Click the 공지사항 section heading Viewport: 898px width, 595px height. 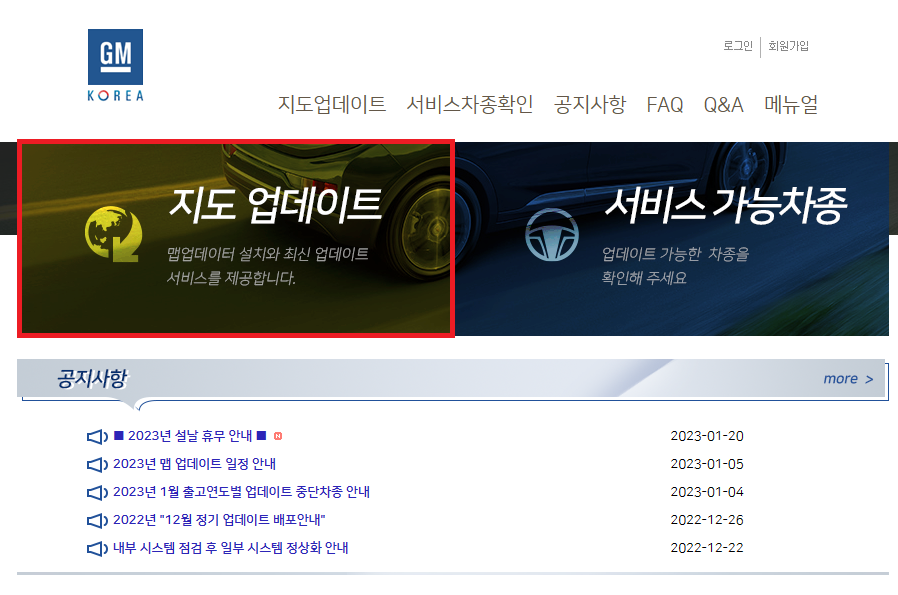coord(93,379)
